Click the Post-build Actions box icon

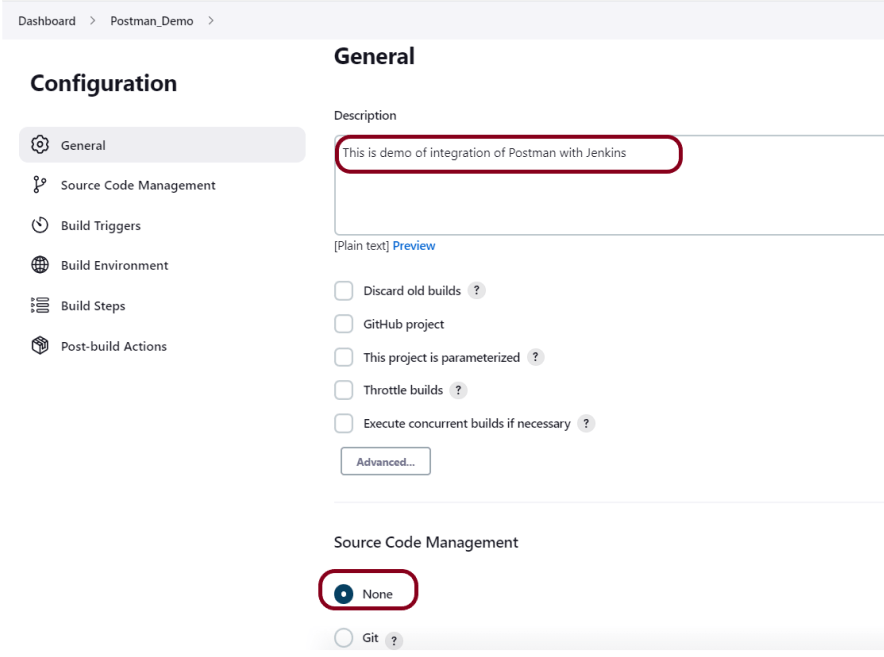(40, 346)
